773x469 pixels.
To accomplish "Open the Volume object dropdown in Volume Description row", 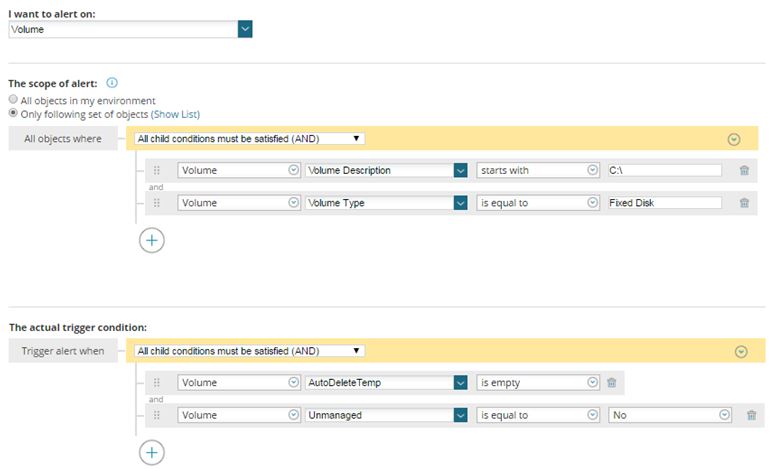I will [x=239, y=170].
